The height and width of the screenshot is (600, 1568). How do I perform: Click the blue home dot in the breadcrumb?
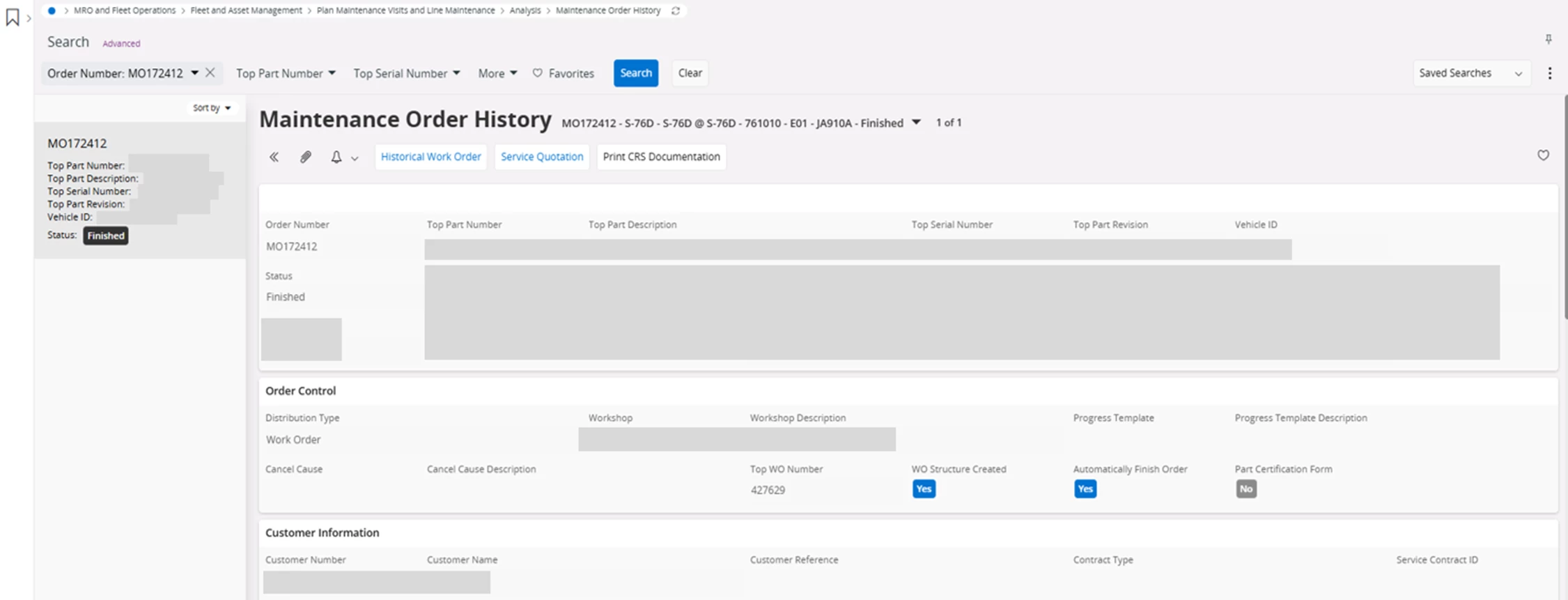[52, 10]
